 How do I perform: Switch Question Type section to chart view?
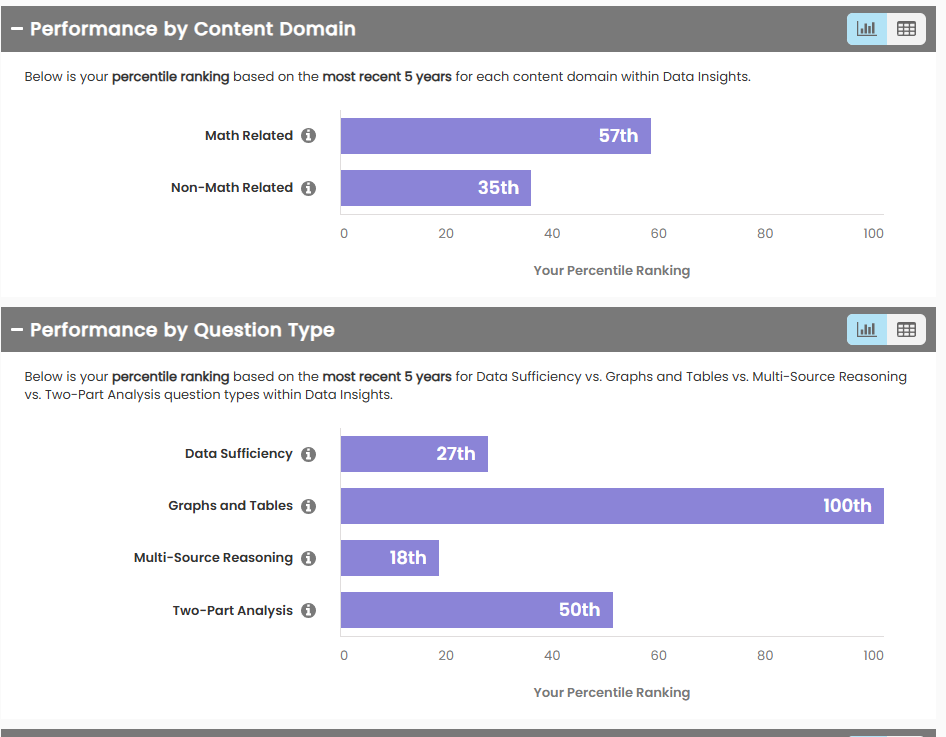click(x=867, y=329)
